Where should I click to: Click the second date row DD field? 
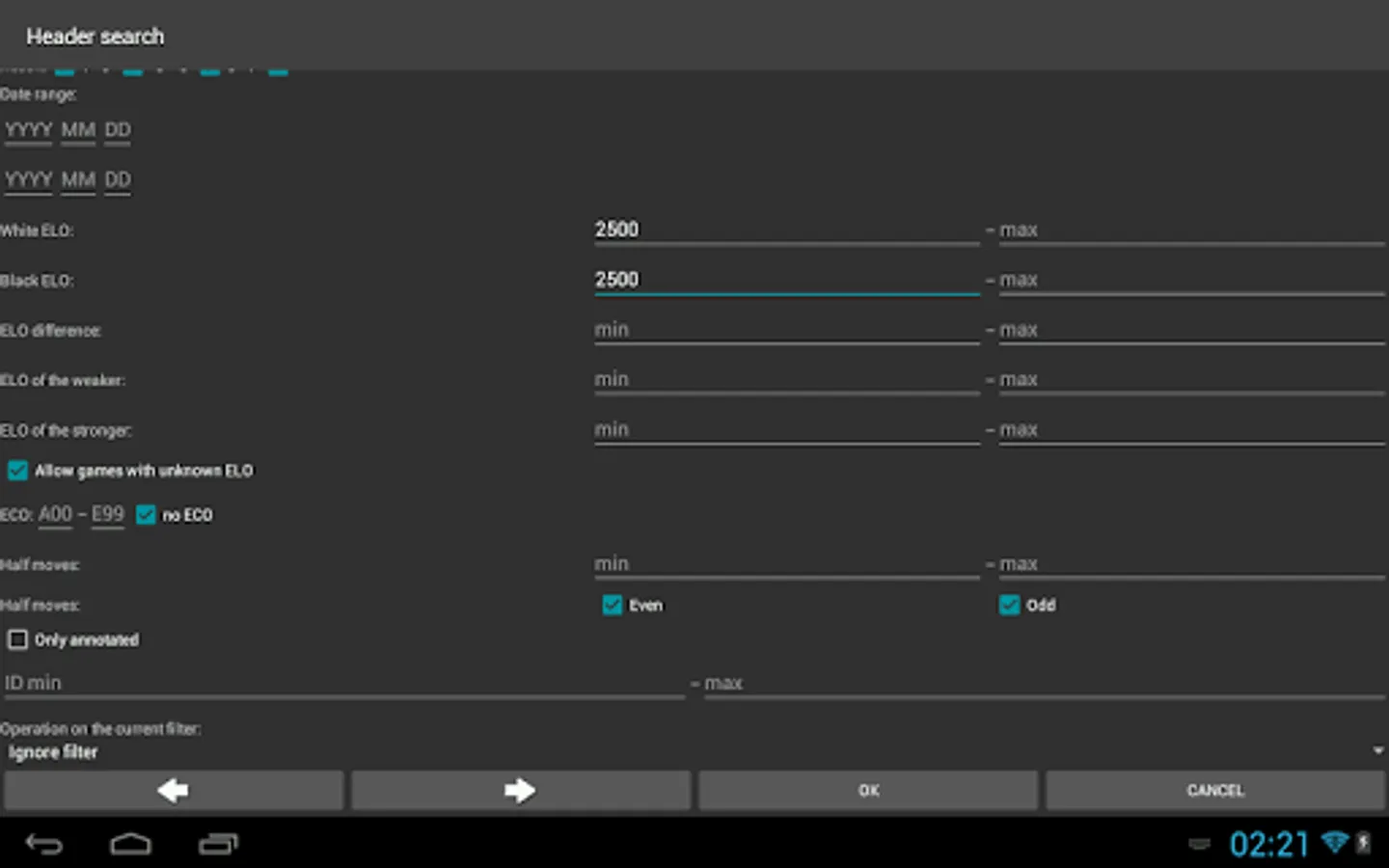click(118, 180)
